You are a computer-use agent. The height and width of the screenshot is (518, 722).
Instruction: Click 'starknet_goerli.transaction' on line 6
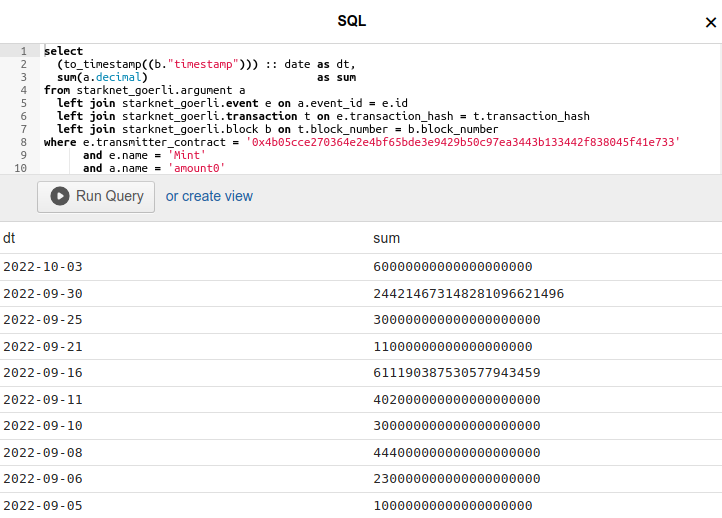pyautogui.click(x=210, y=116)
